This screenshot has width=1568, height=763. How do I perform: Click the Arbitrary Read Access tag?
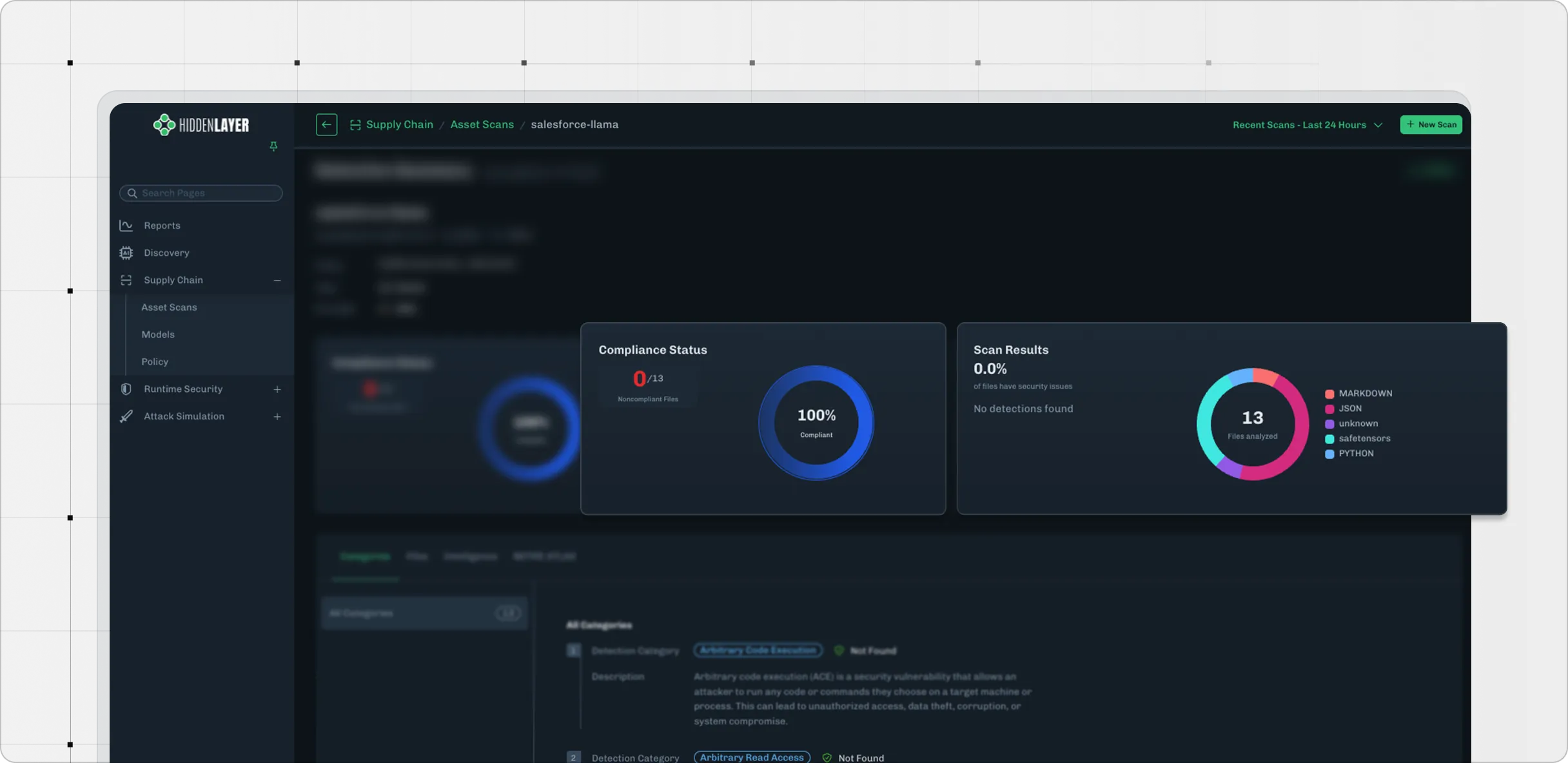752,757
